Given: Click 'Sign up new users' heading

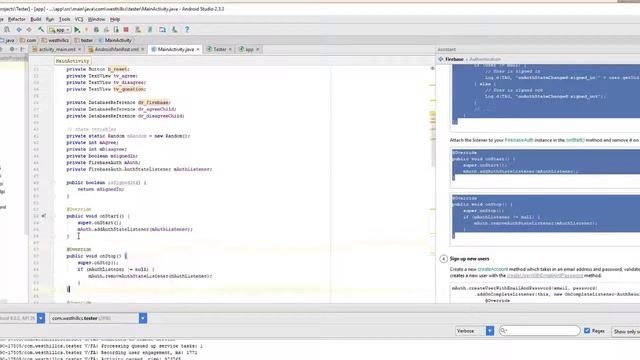Looking at the screenshot, I should (x=469, y=259).
